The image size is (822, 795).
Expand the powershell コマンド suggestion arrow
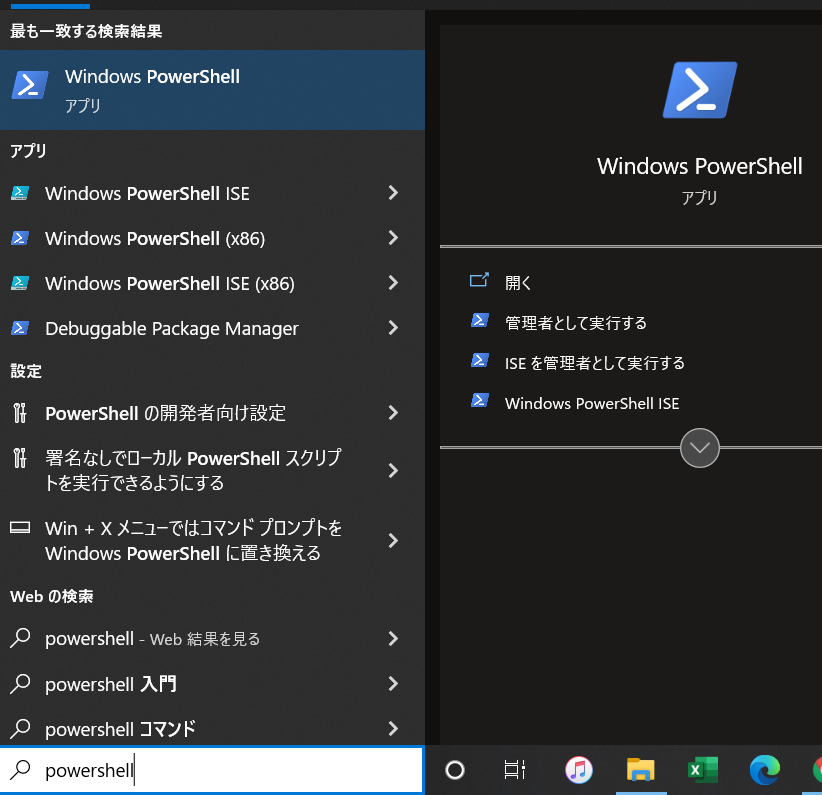tap(392, 729)
